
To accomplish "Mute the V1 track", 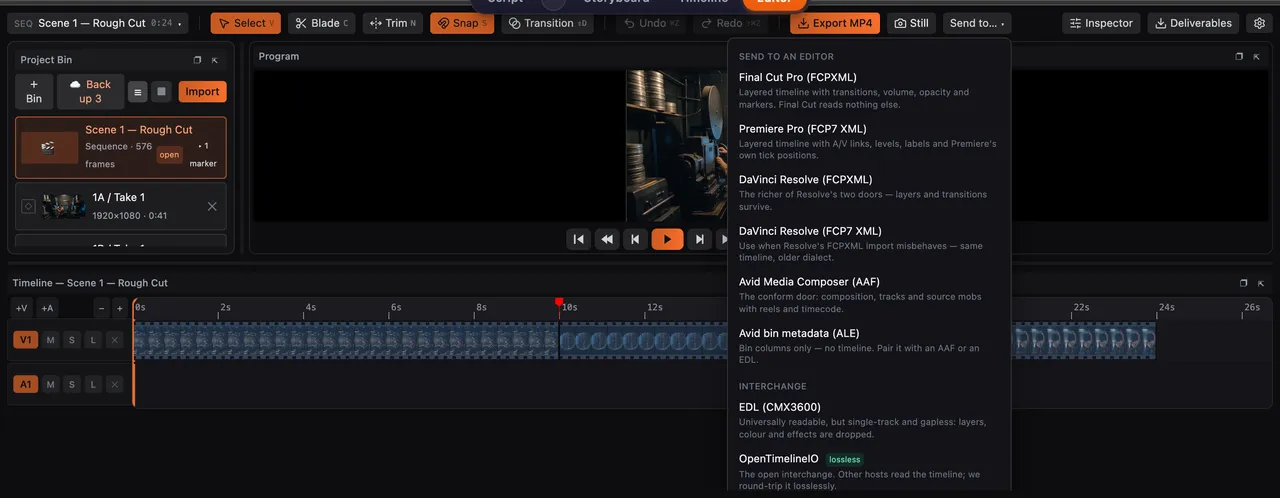I will [x=50, y=340].
